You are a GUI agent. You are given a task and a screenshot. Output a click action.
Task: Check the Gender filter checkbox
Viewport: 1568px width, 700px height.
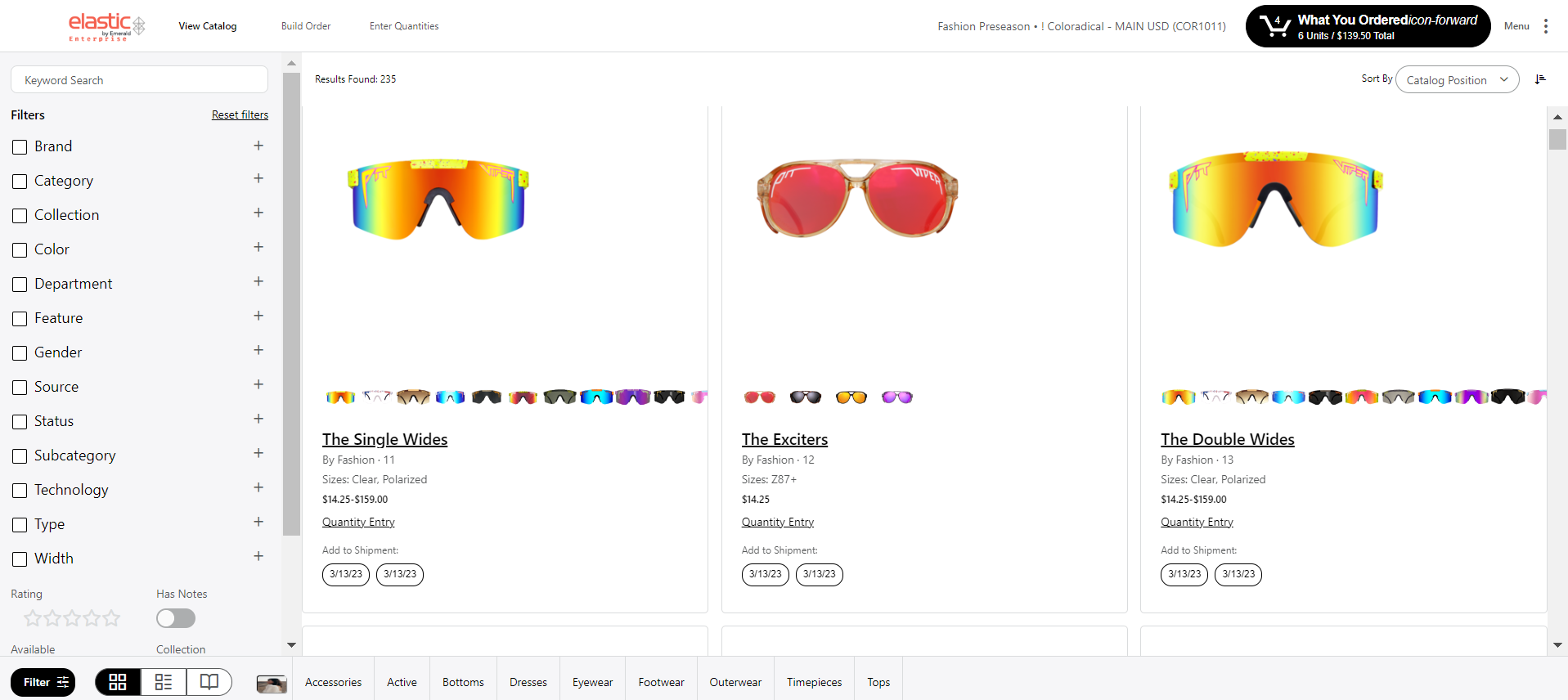pos(20,353)
